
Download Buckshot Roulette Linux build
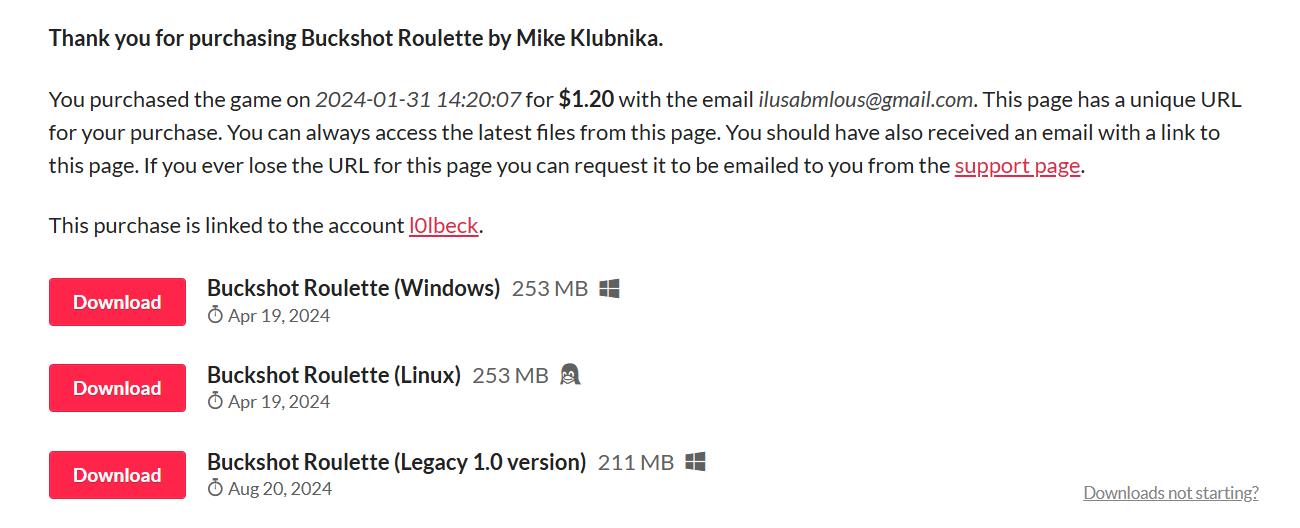tap(117, 388)
